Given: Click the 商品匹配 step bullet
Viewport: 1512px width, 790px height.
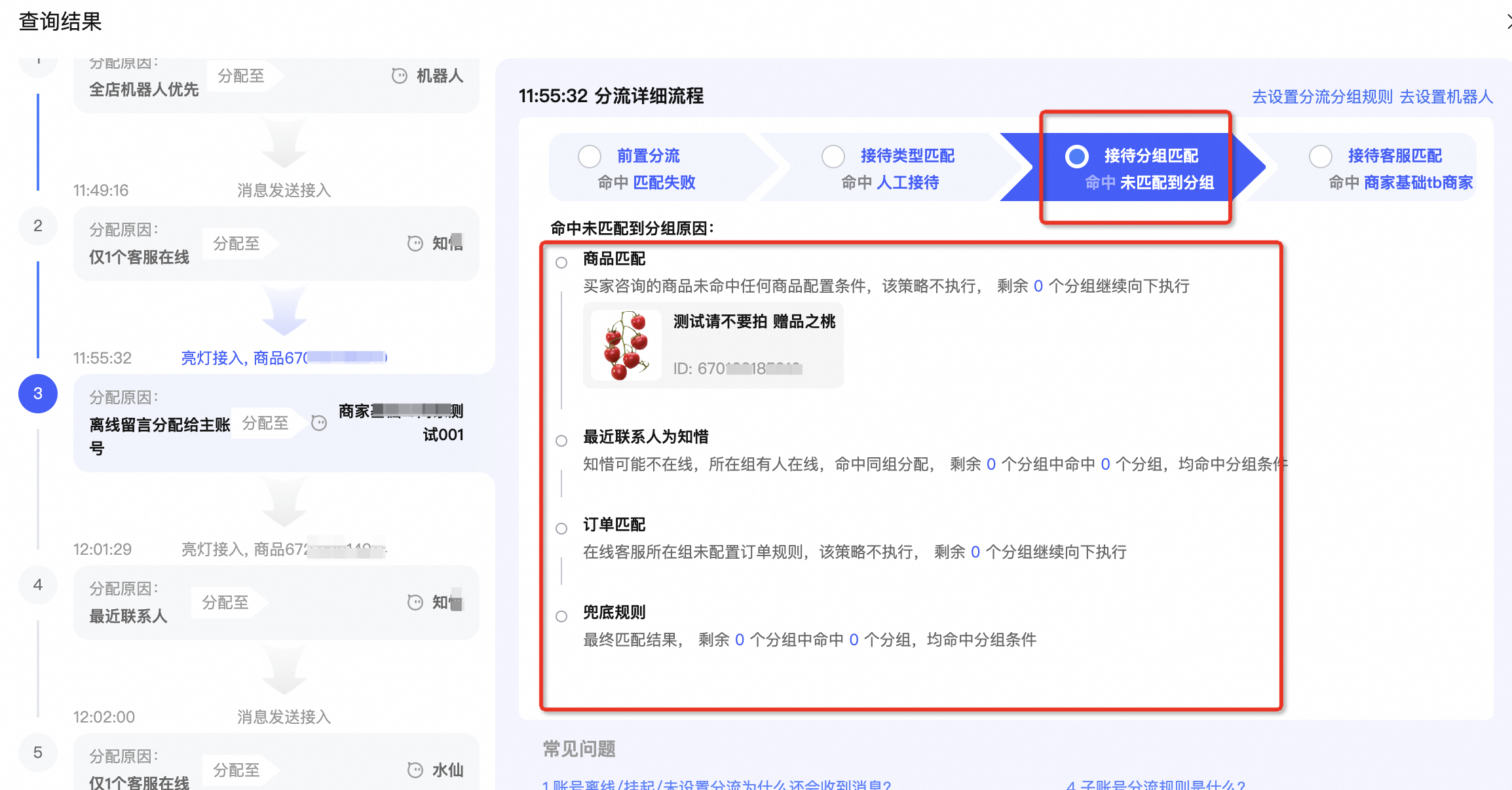Looking at the screenshot, I should coord(561,263).
